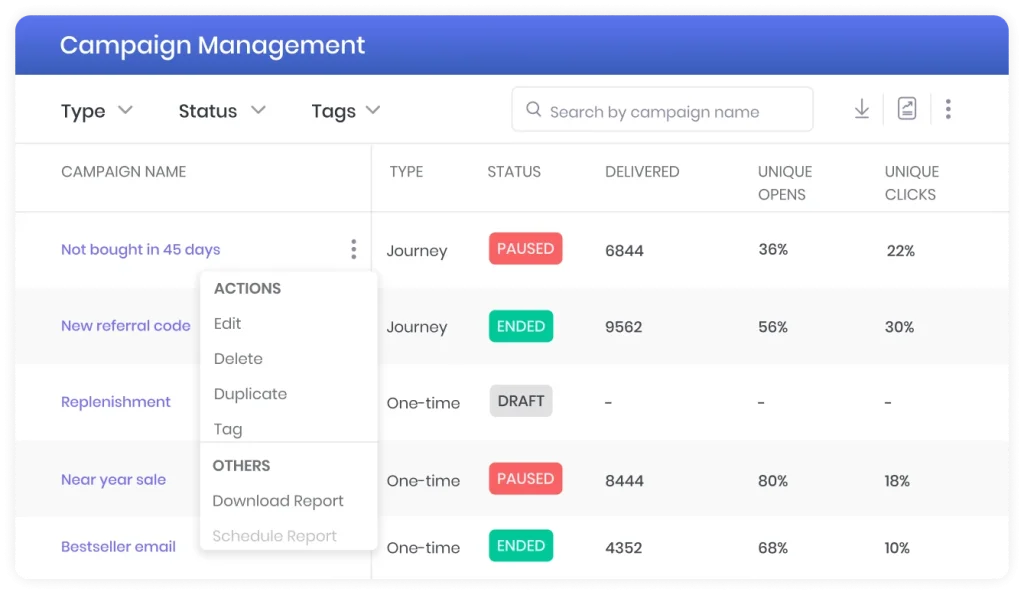The image size is (1024, 595).
Task: Select Schedule Report in the menu
Action: coord(274,536)
